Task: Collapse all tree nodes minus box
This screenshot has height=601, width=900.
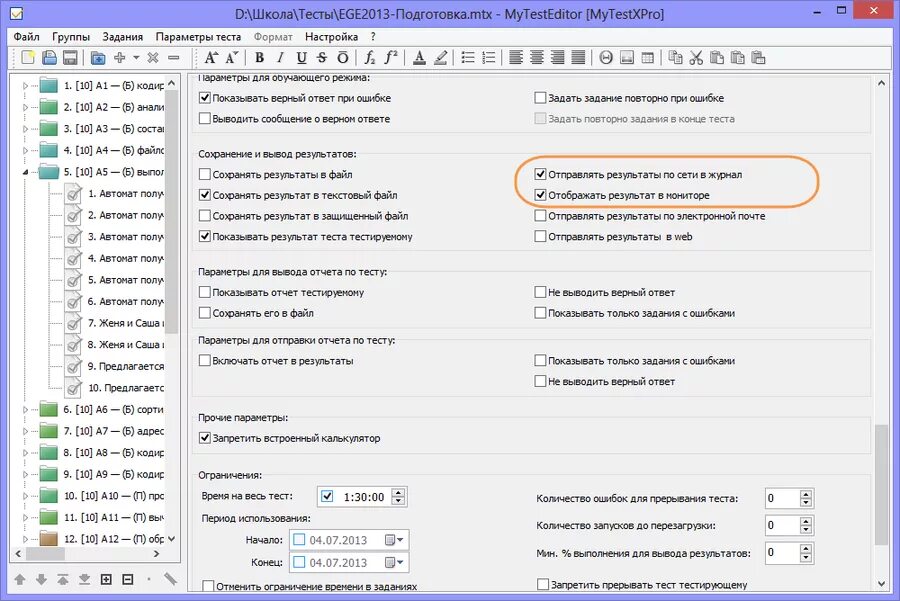Action: [x=127, y=579]
